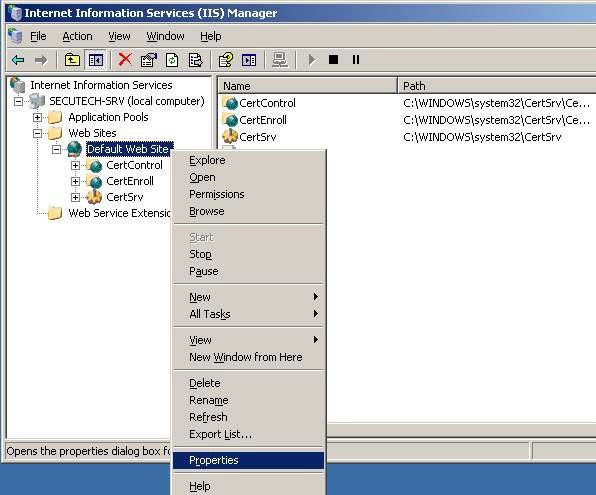Click the Export List toolbar icon
Viewport: 596px width, 495px height.
(x=195, y=60)
